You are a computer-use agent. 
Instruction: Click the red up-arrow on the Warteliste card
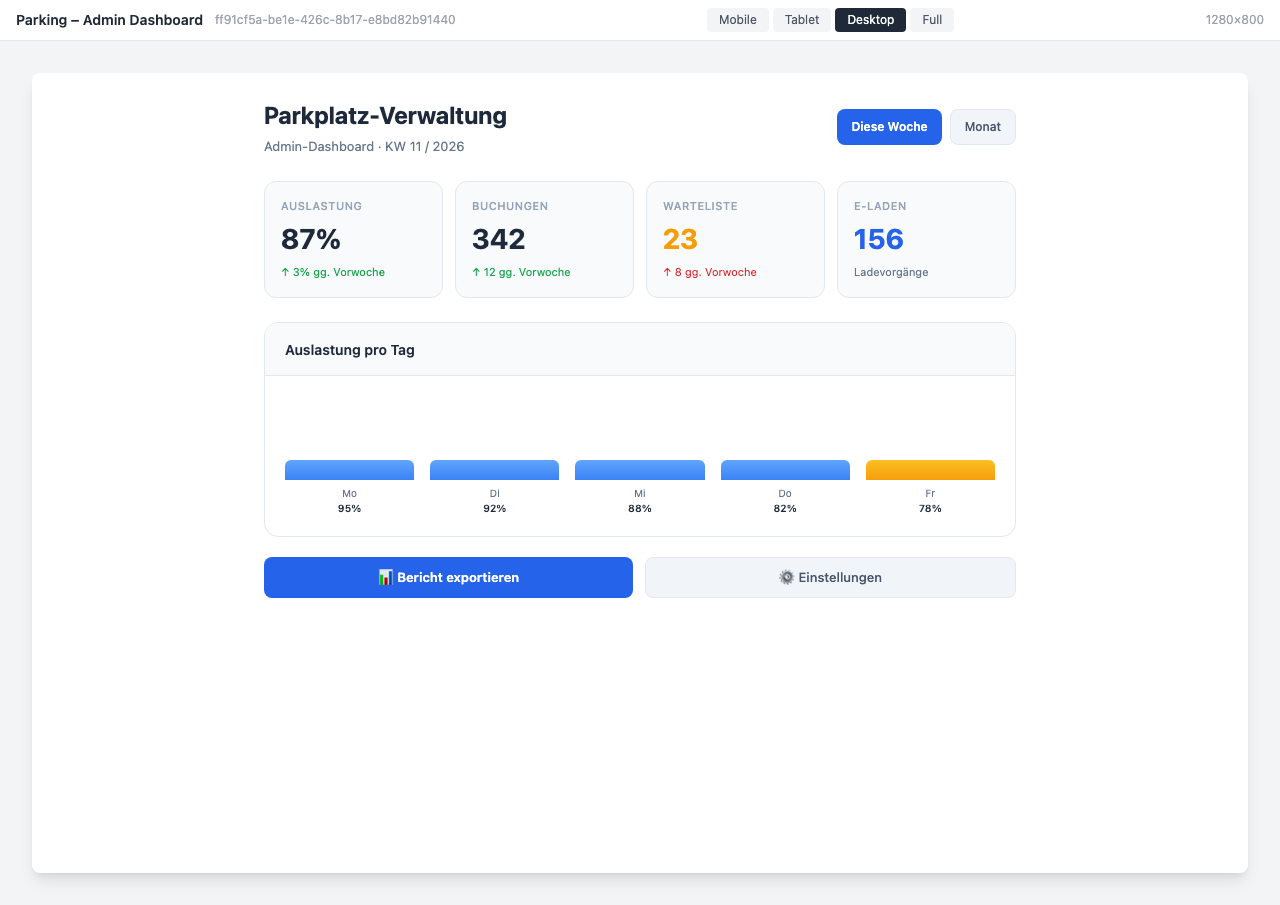tap(668, 271)
